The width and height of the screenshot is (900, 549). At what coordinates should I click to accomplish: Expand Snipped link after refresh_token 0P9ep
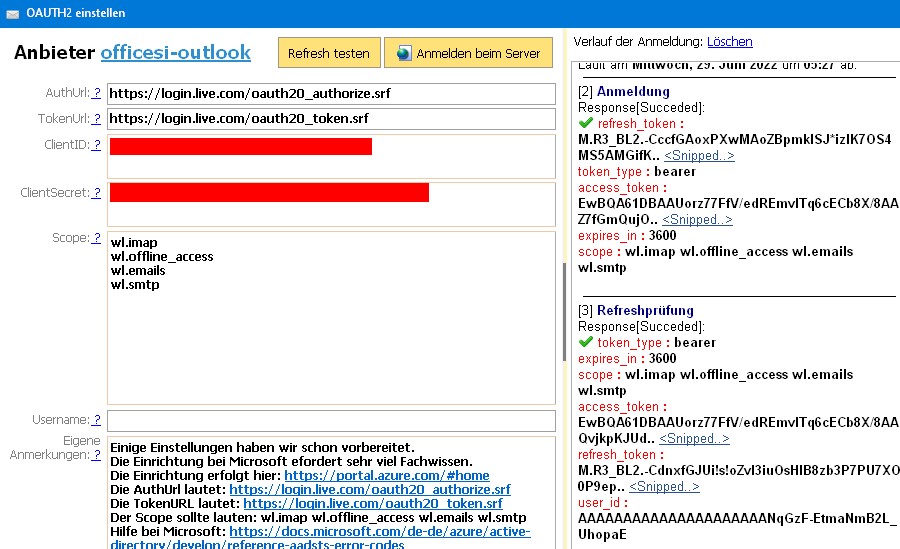664,486
